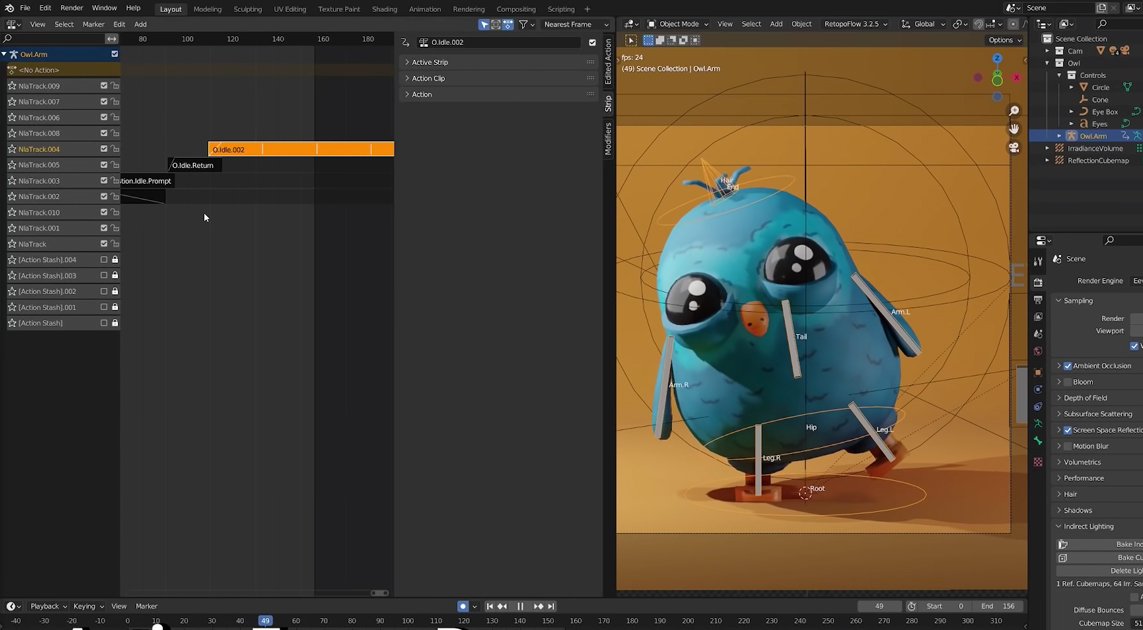Pause the animation playback

[x=520, y=606]
